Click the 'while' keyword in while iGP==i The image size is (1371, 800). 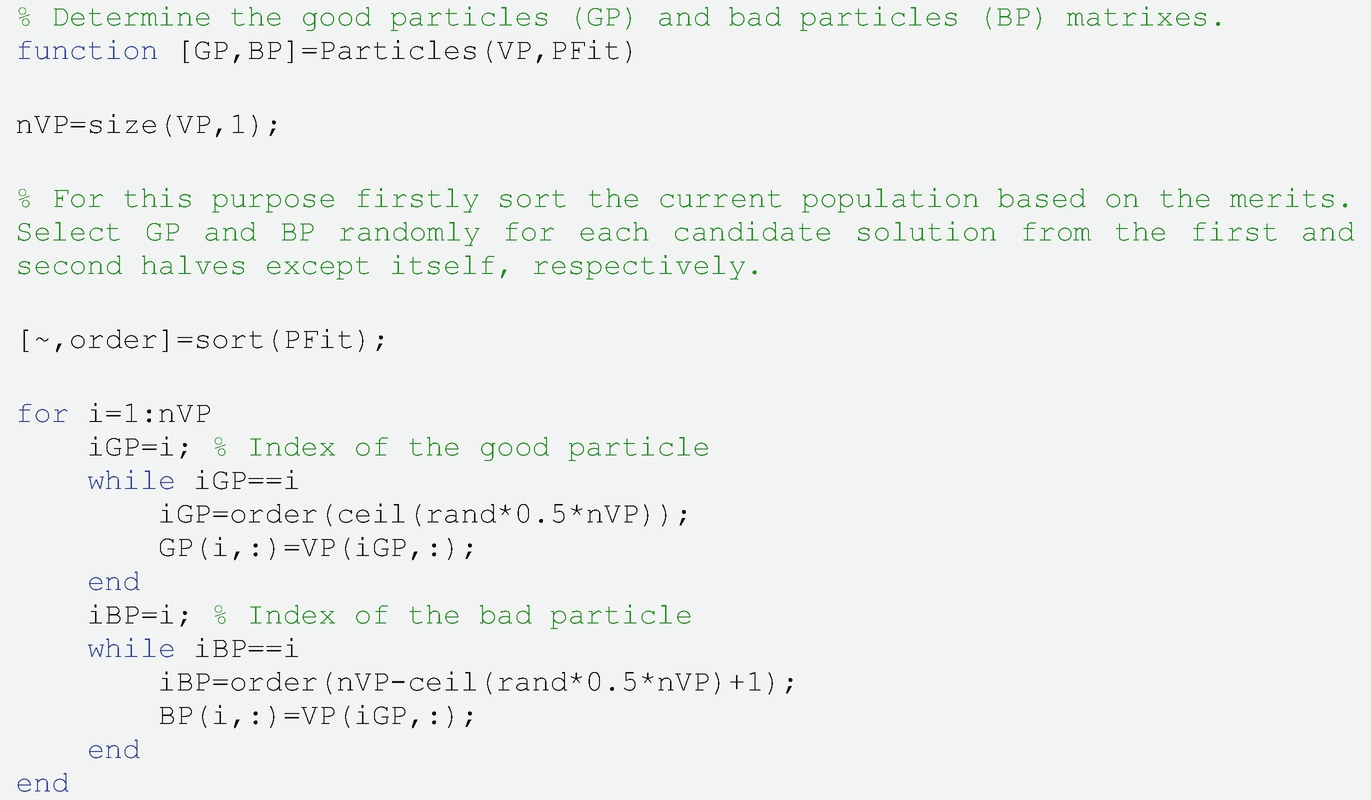click(x=131, y=481)
